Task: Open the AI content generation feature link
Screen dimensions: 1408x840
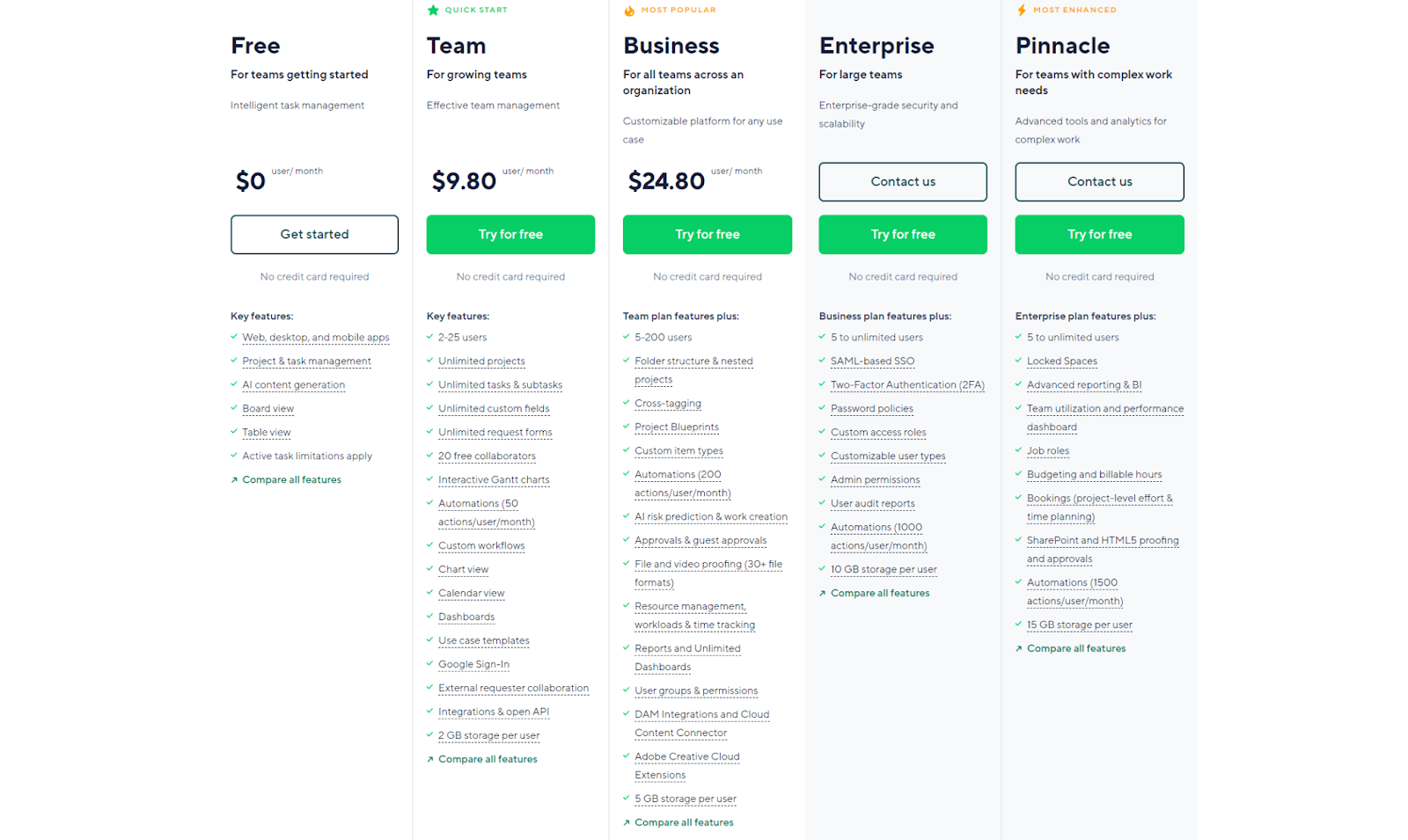Action: (x=294, y=385)
